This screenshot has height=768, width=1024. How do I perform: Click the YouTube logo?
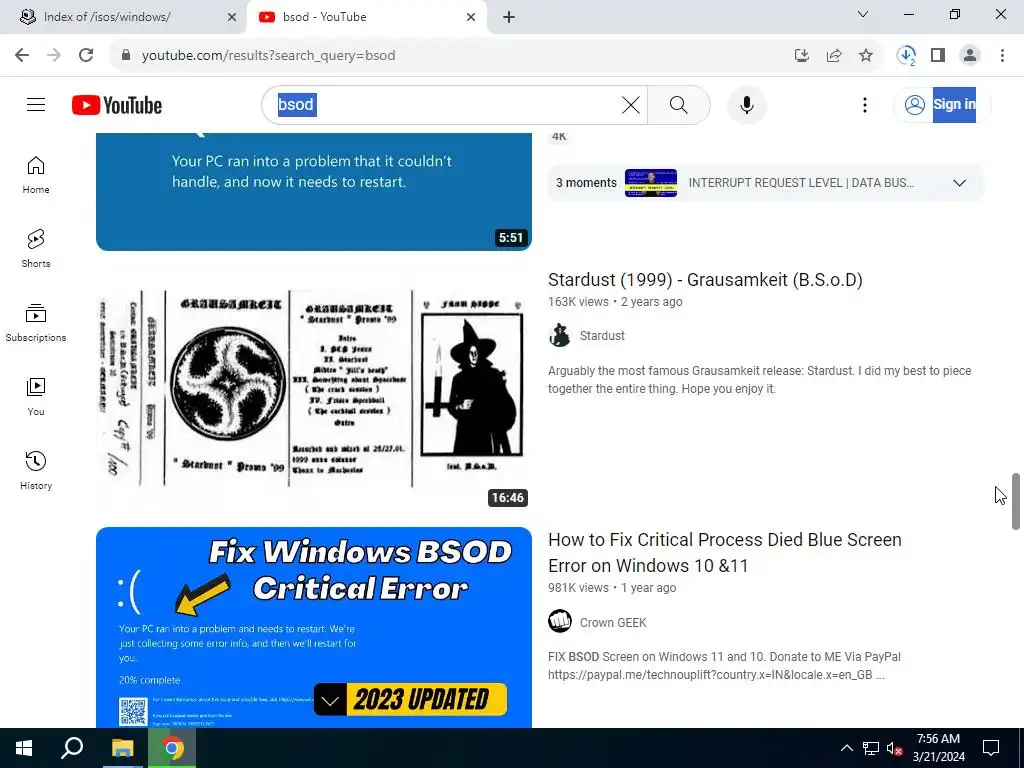tap(117, 105)
